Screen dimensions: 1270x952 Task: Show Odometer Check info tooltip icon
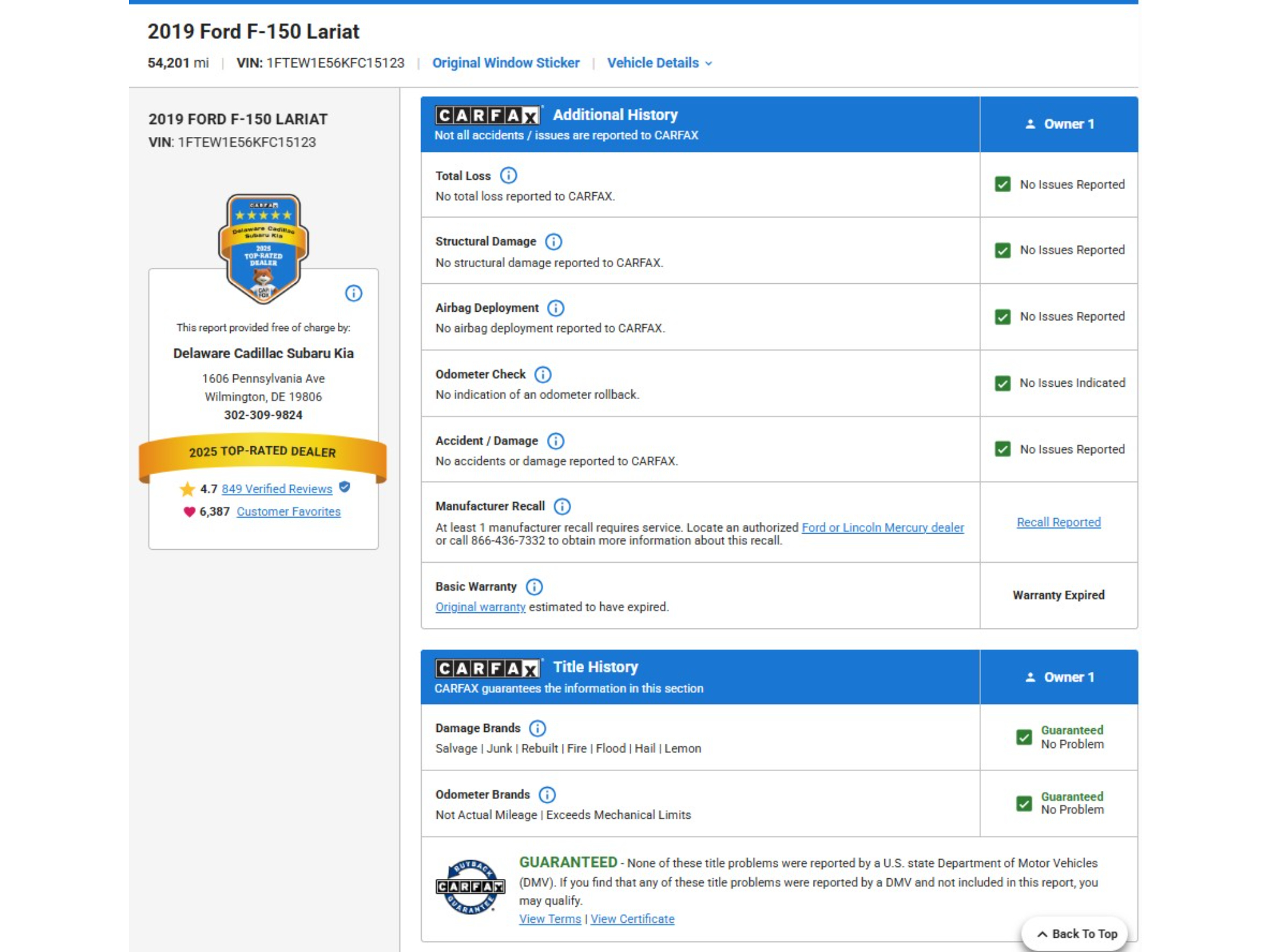[x=543, y=374]
